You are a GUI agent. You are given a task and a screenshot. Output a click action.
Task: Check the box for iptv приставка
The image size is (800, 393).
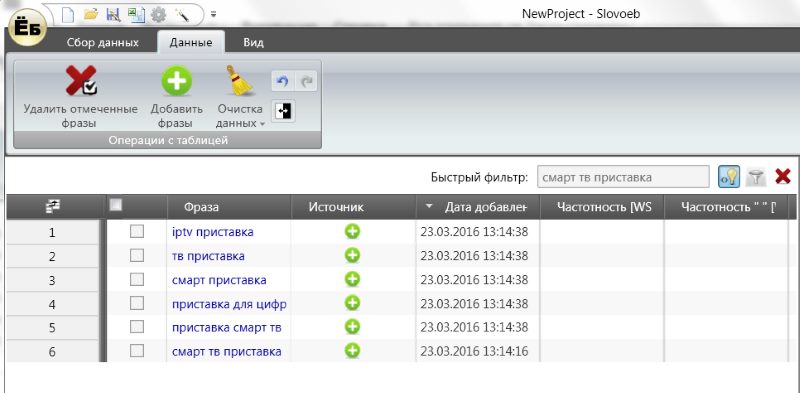point(137,232)
